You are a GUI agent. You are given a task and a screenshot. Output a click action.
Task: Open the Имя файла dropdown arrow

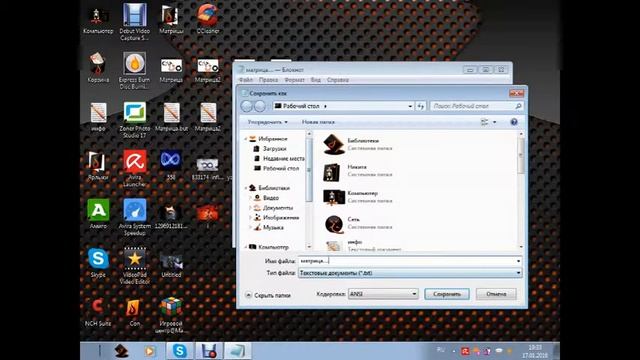[x=518, y=261]
